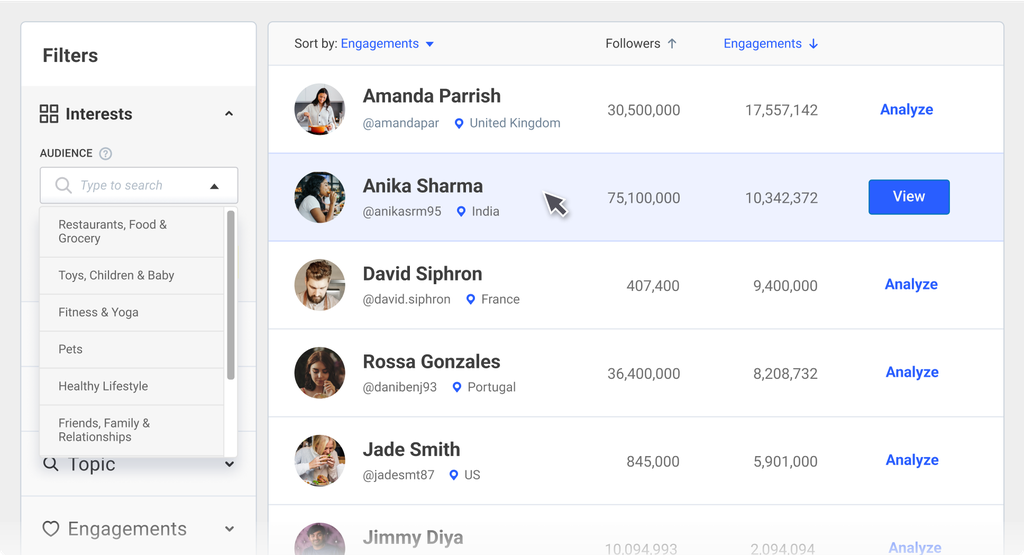Click the Engagements heart icon in Filters
The height and width of the screenshot is (555, 1024).
[50, 529]
